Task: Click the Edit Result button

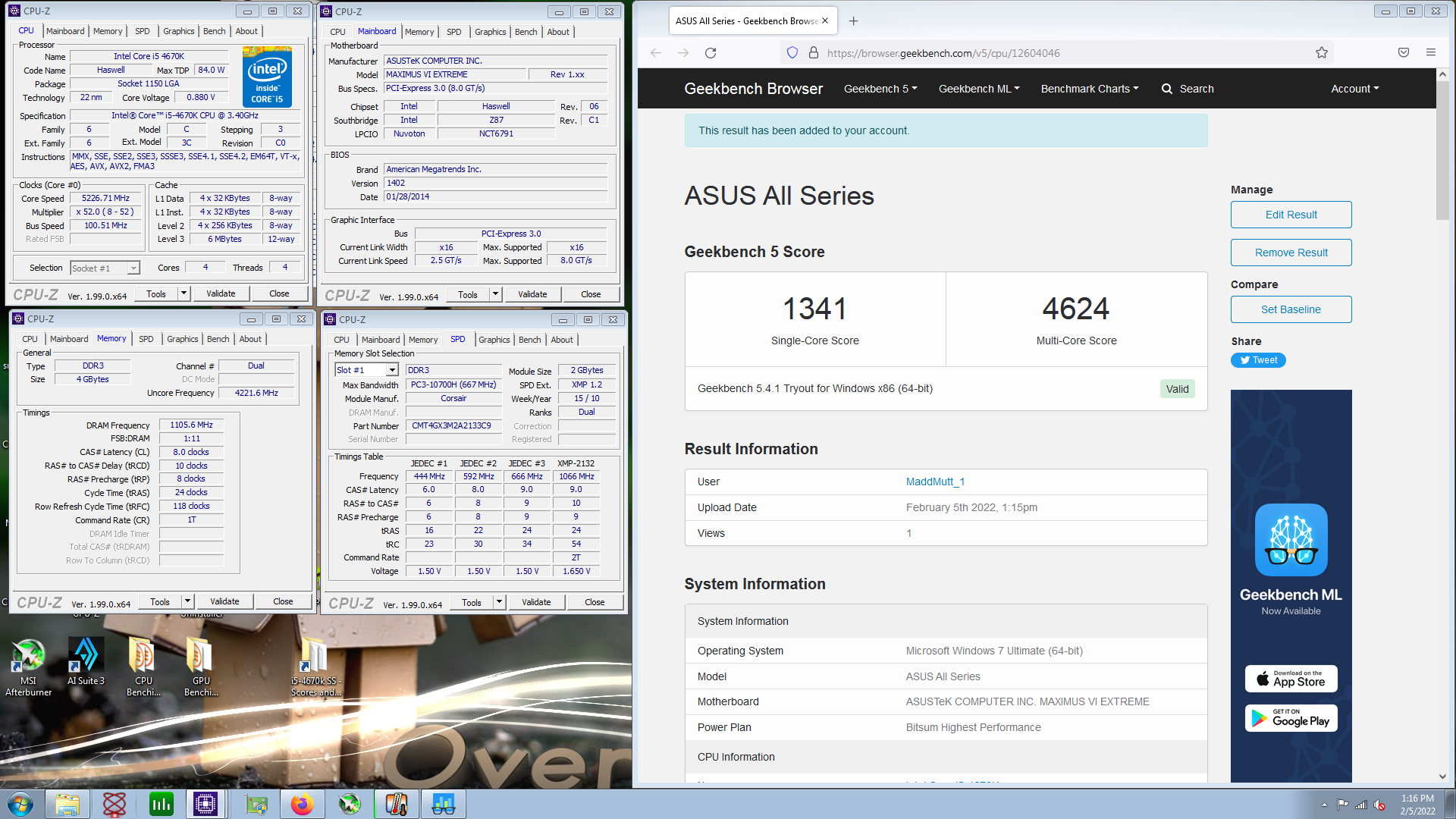Action: (x=1291, y=215)
